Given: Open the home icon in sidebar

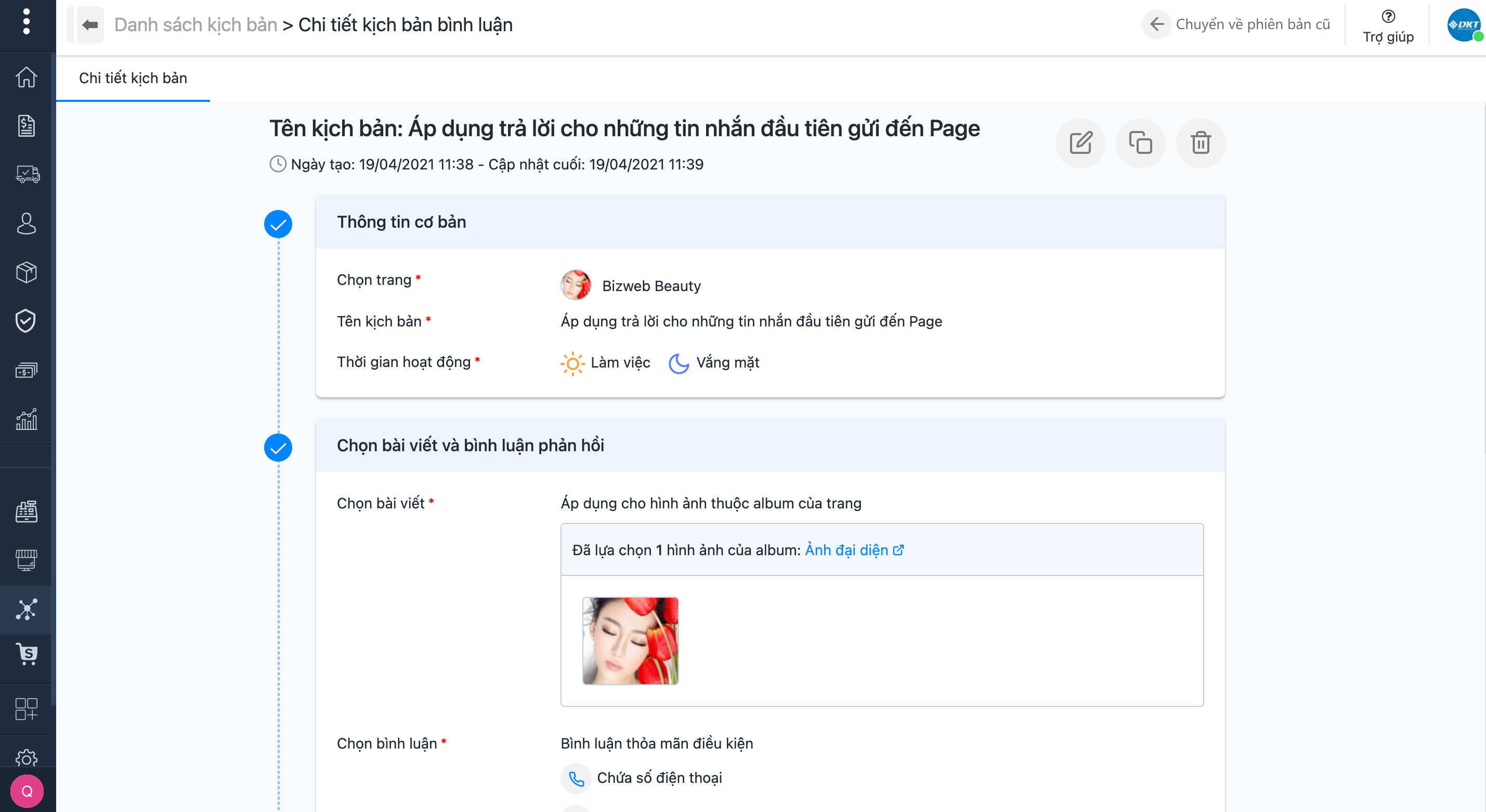Looking at the screenshot, I should click(27, 77).
